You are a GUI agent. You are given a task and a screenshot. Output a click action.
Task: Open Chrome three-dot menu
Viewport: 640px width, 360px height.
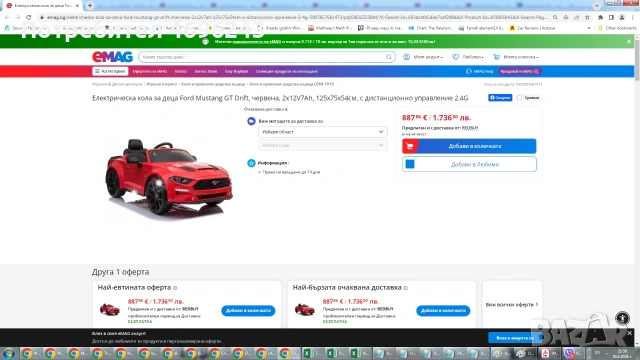633,18
